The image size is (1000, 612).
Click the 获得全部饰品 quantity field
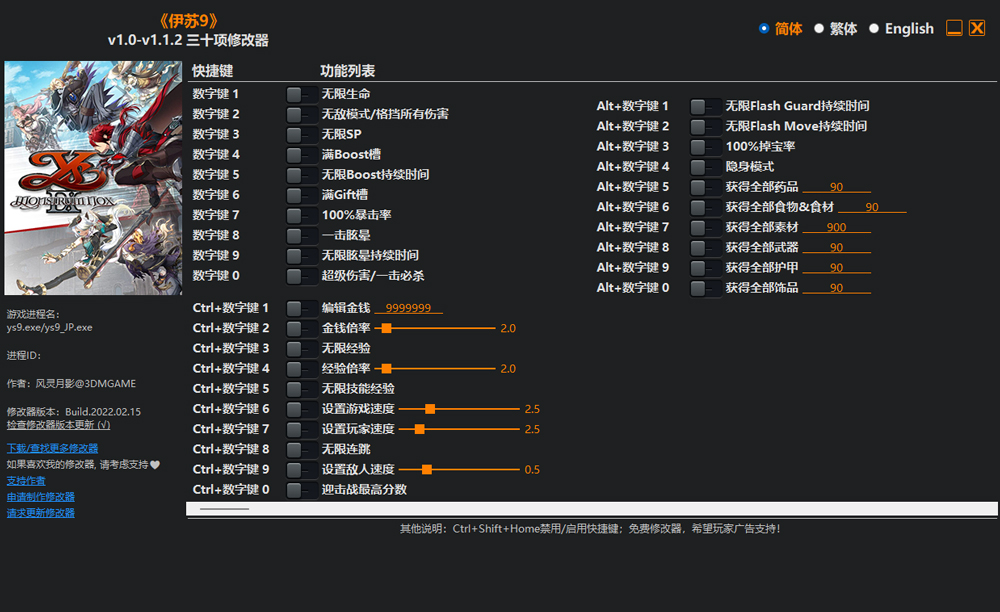point(836,288)
